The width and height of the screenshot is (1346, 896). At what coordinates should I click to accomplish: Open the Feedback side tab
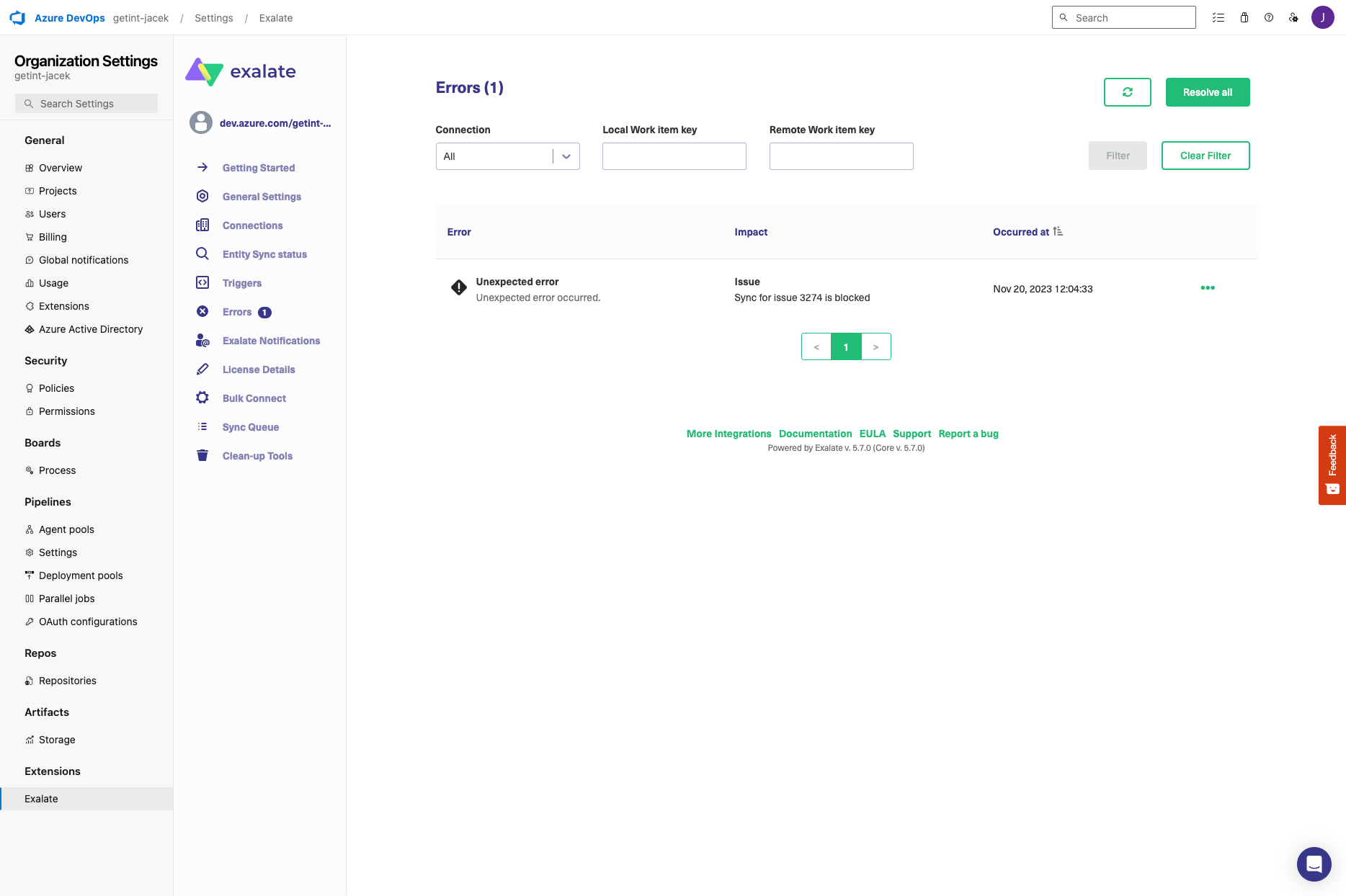(x=1332, y=465)
